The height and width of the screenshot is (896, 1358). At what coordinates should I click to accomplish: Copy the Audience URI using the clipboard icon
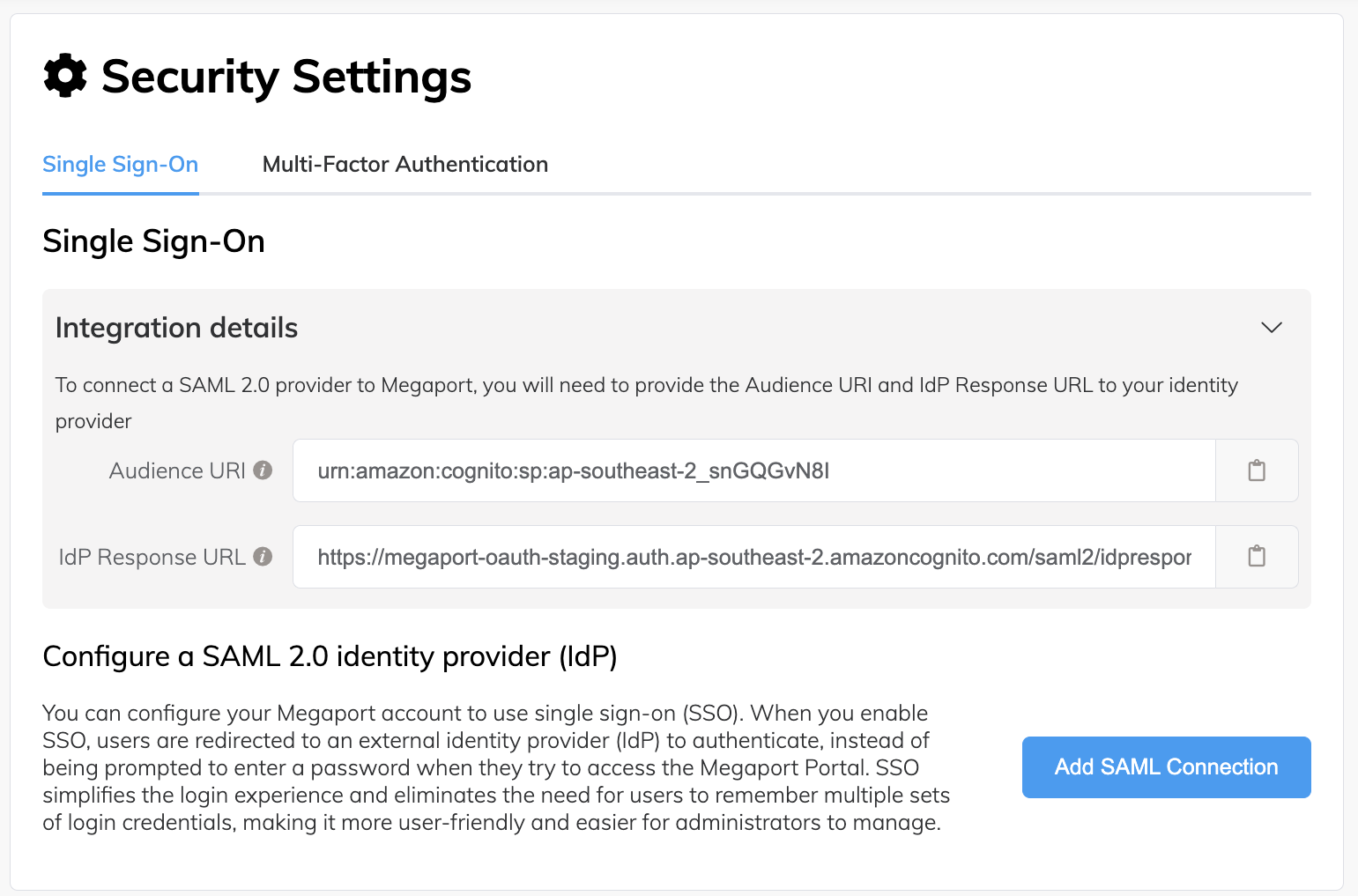(1257, 470)
